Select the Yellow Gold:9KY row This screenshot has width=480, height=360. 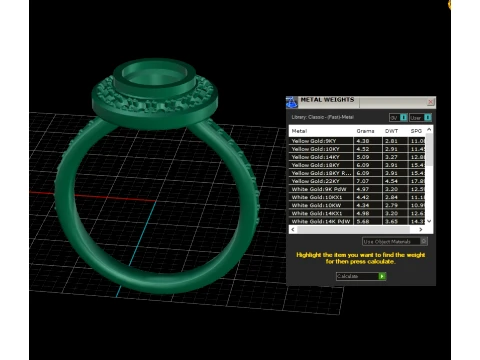[x=357, y=141]
